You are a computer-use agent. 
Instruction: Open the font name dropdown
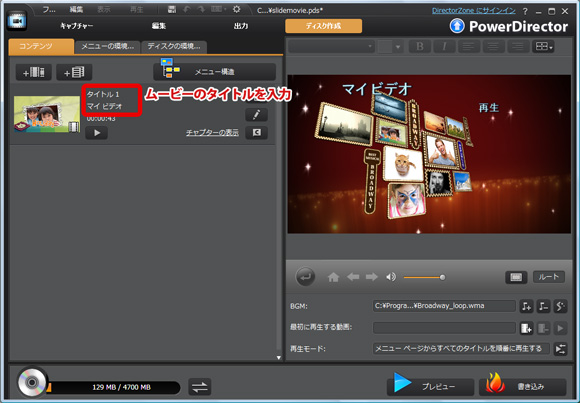pos(331,47)
